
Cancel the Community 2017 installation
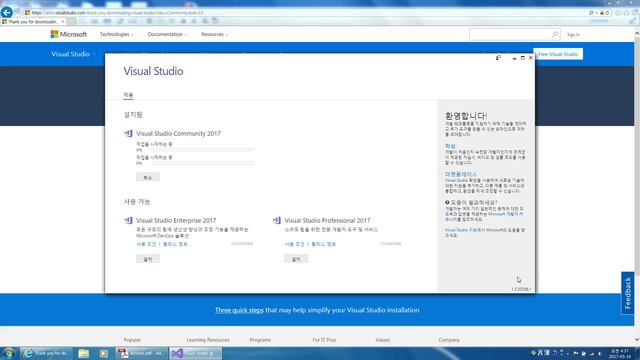pos(148,177)
